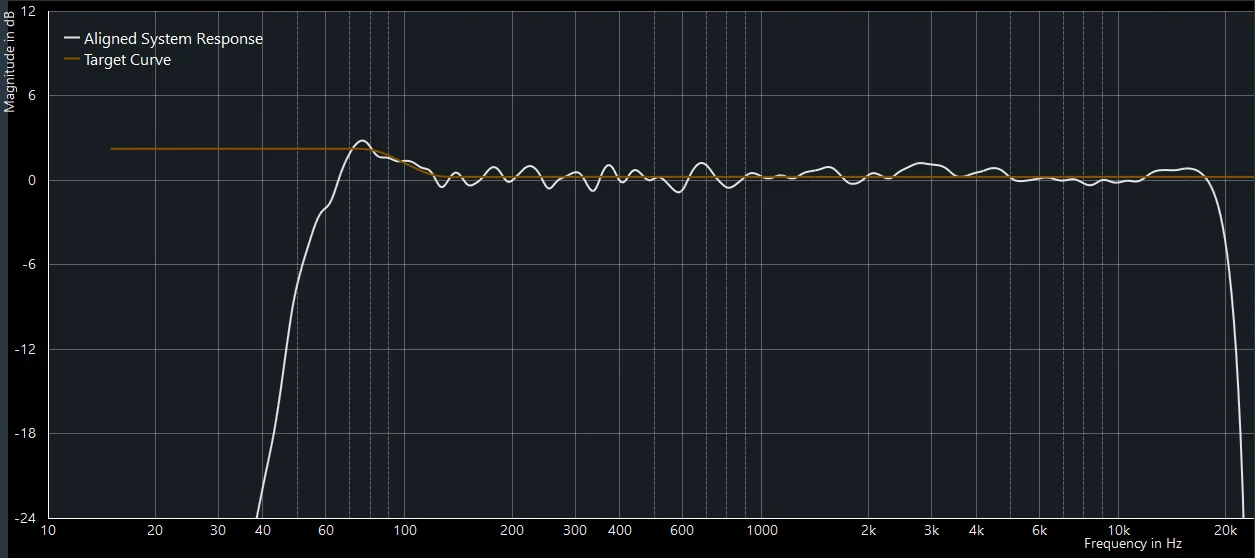
Task: Click the 1000 Hz frequency tick label
Action: point(762,530)
